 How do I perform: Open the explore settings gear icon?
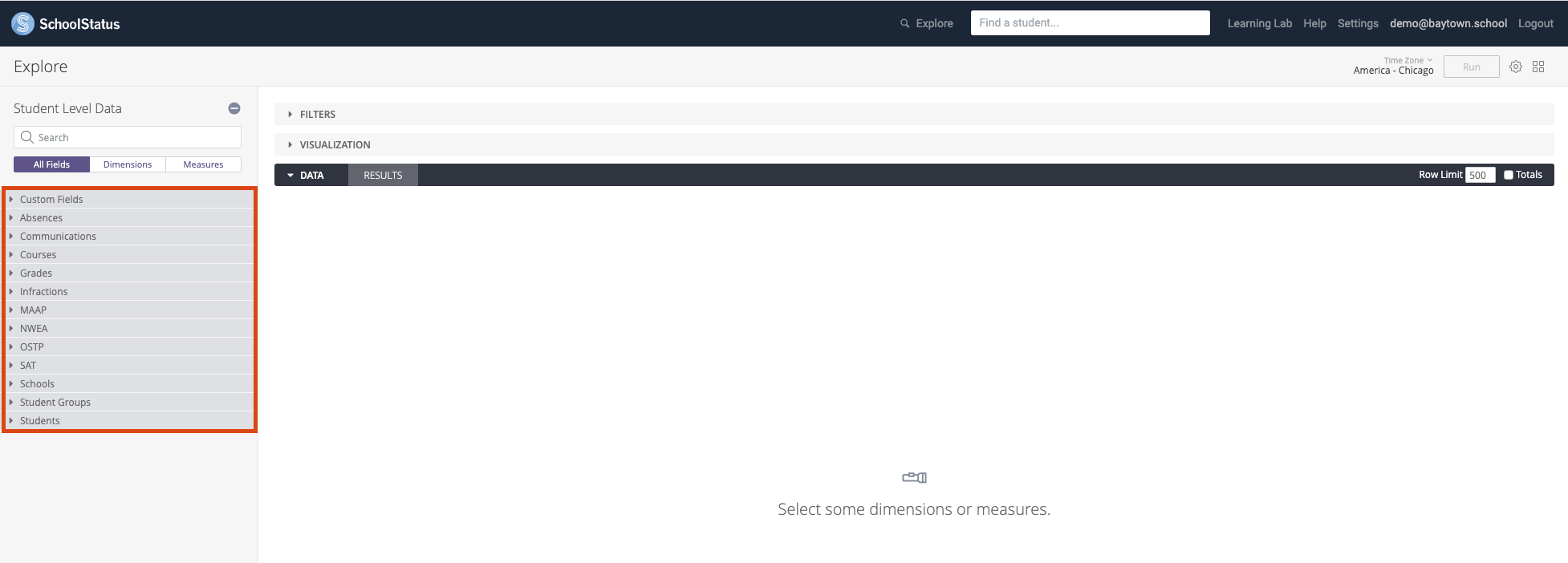[x=1516, y=67]
